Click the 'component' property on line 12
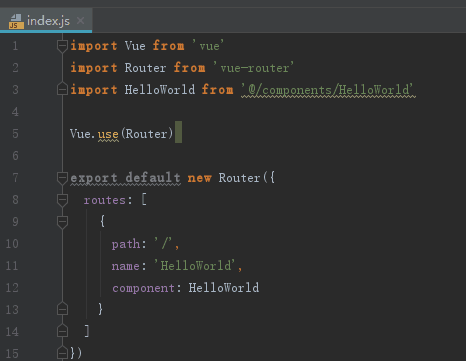Image resolution: width=466 pixels, height=361 pixels. click(x=143, y=288)
